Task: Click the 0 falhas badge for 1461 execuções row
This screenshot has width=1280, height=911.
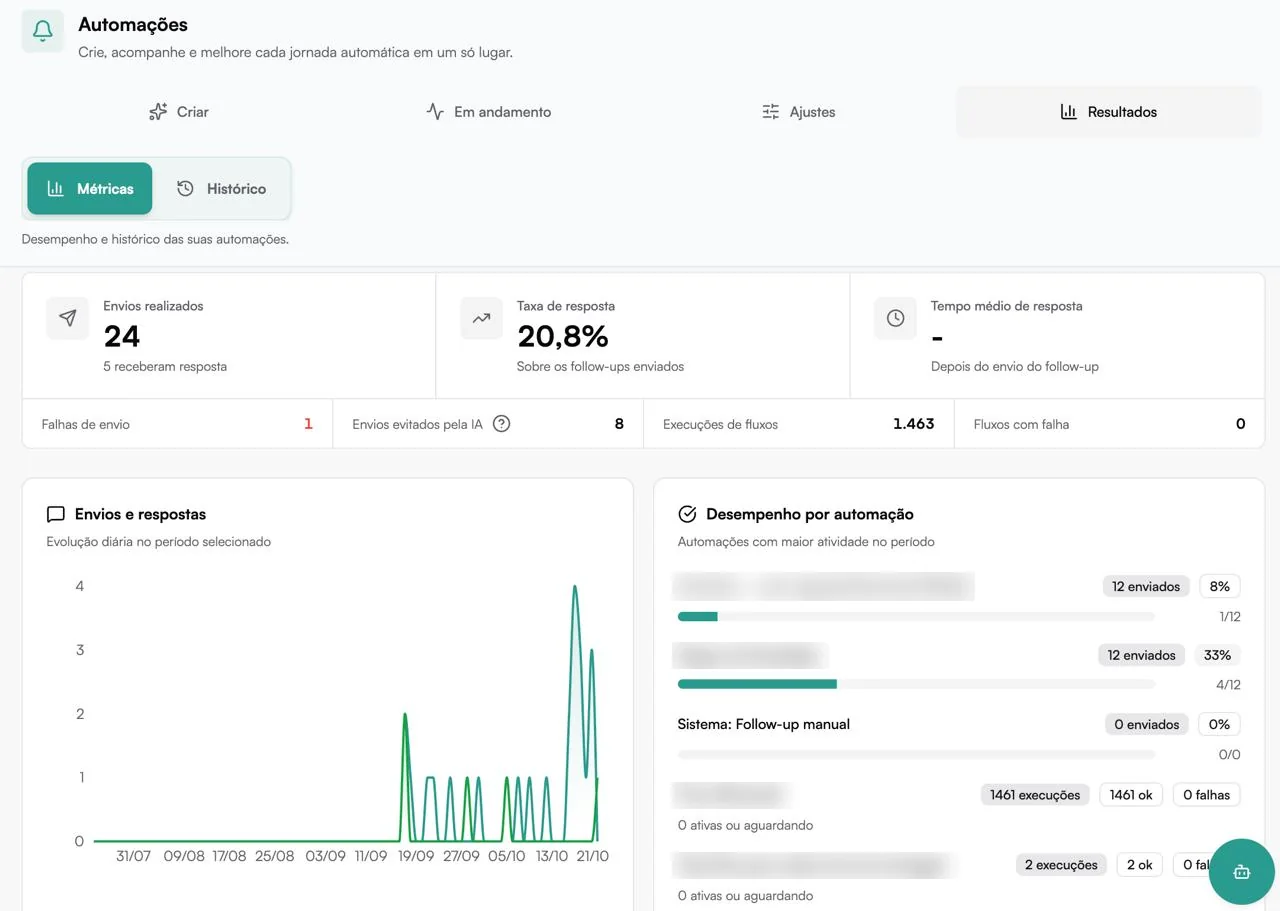Action: (x=1207, y=795)
